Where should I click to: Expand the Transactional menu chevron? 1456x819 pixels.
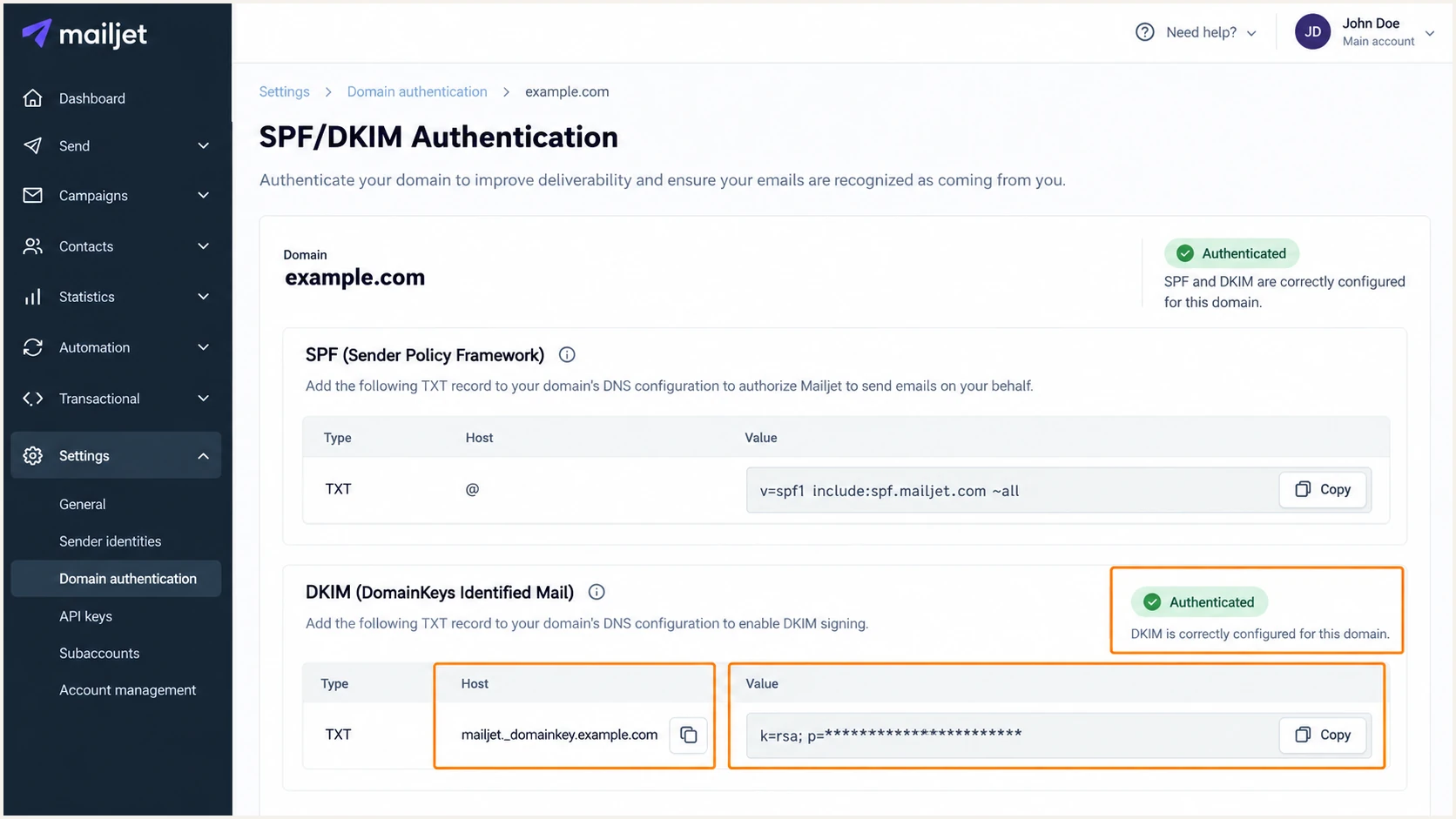tap(203, 399)
